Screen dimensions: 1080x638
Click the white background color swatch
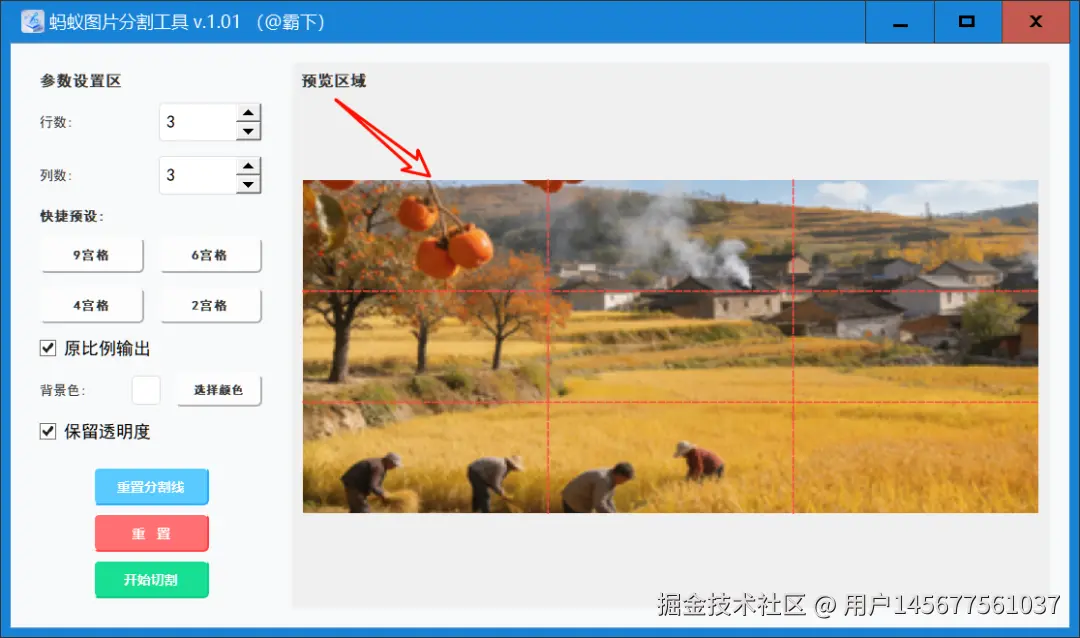click(146, 390)
